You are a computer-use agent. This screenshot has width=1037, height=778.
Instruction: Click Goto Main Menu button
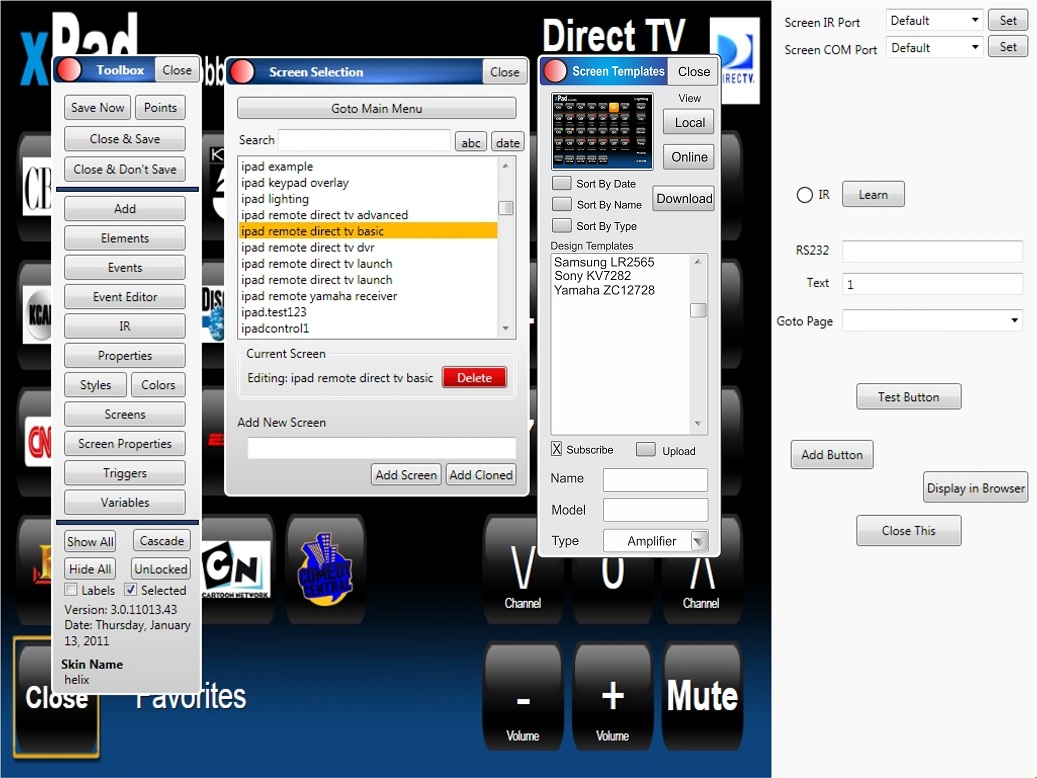376,108
